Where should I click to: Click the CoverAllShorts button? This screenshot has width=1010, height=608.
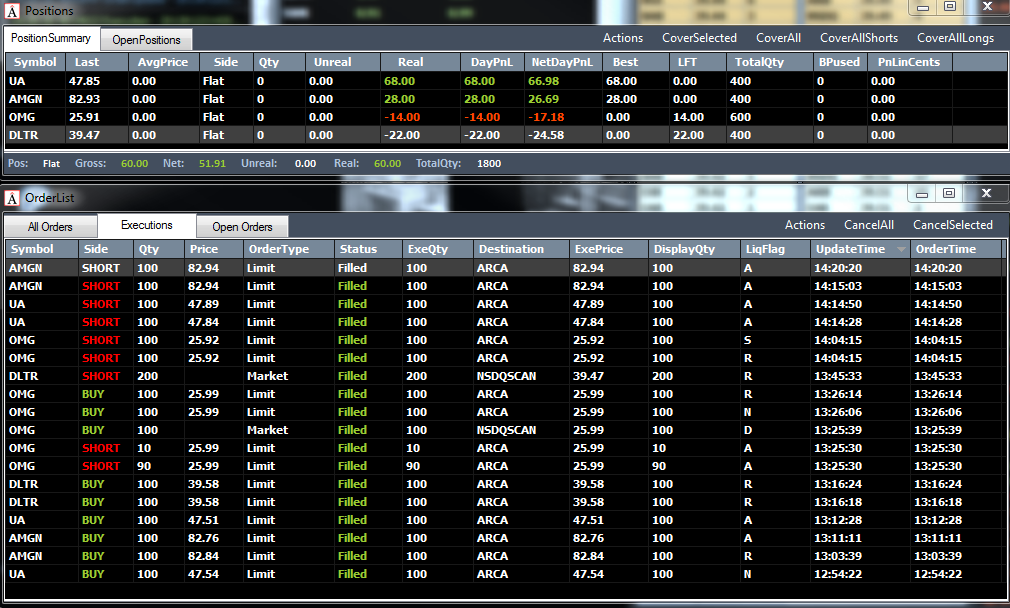pos(859,38)
